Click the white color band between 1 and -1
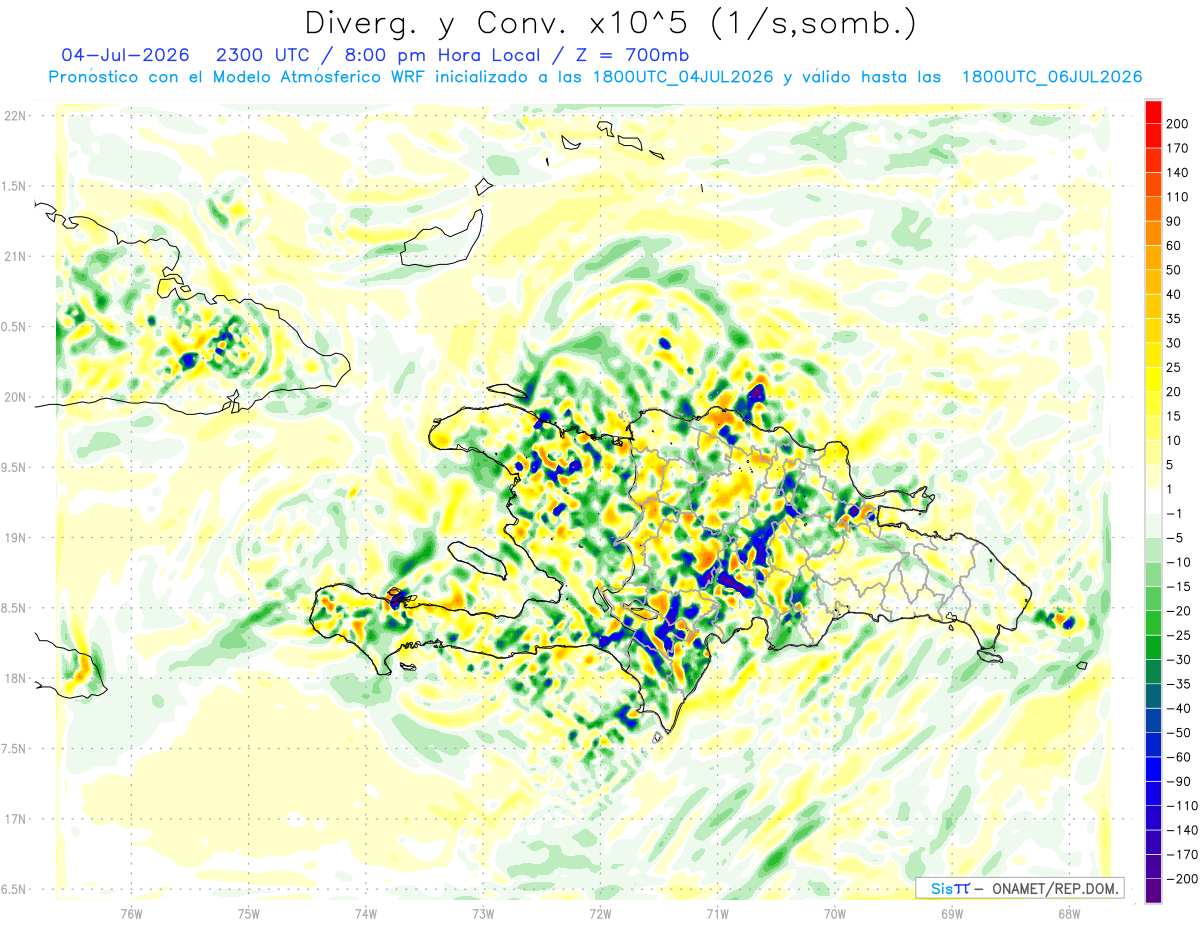This screenshot has width=1200, height=927. click(1153, 501)
